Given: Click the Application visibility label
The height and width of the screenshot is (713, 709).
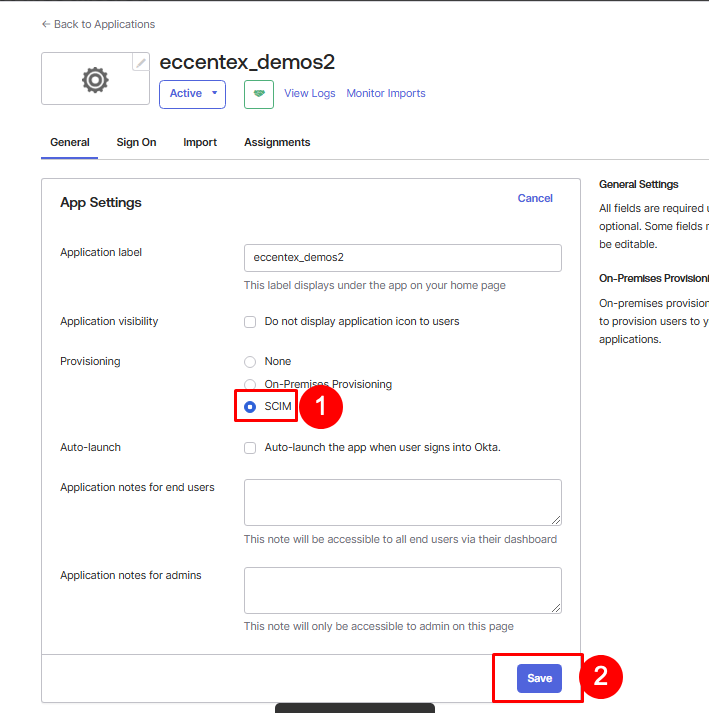Looking at the screenshot, I should (x=109, y=321).
